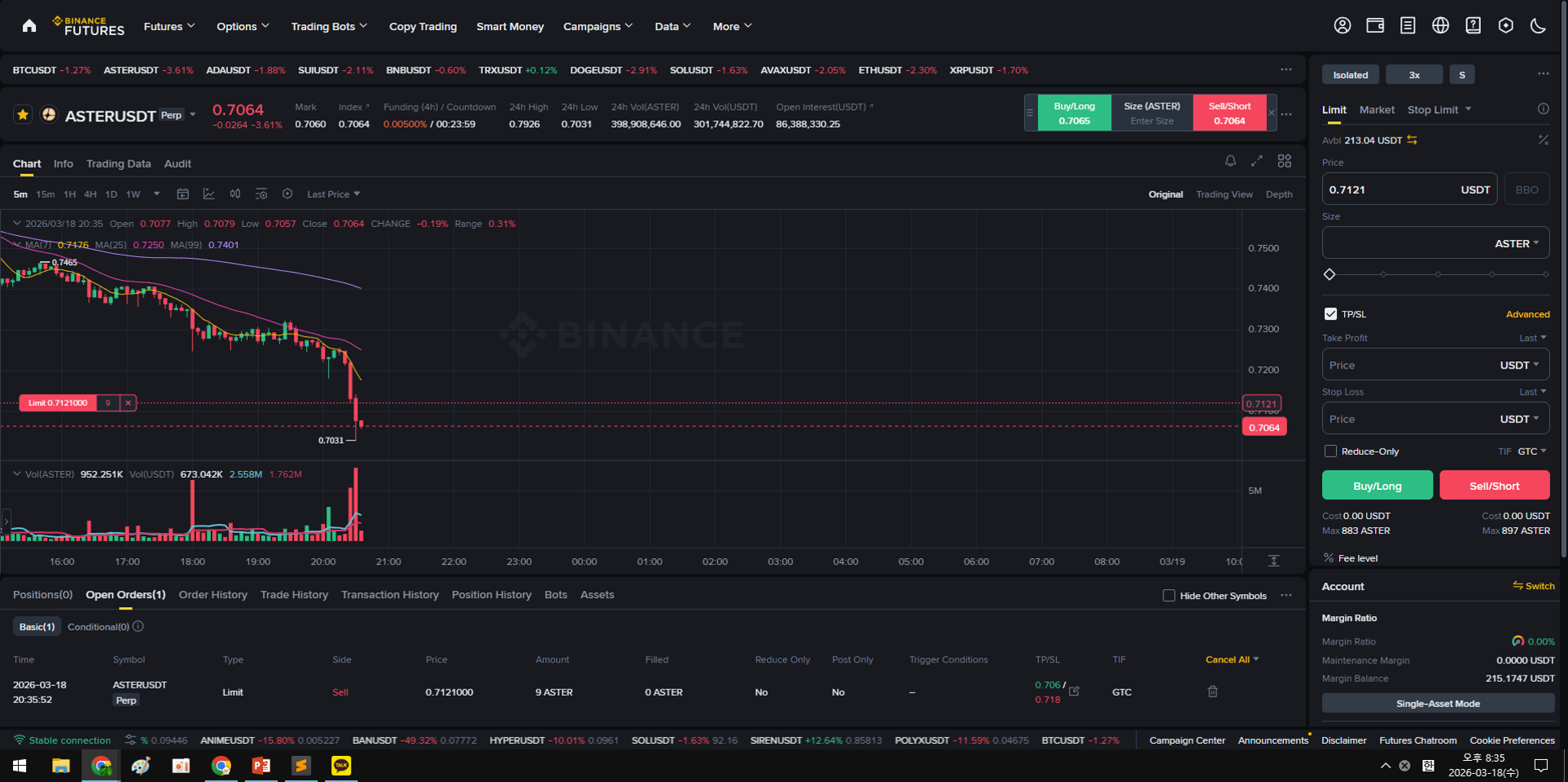
Task: Switch chart to Trading View mode
Action: click(x=1224, y=194)
